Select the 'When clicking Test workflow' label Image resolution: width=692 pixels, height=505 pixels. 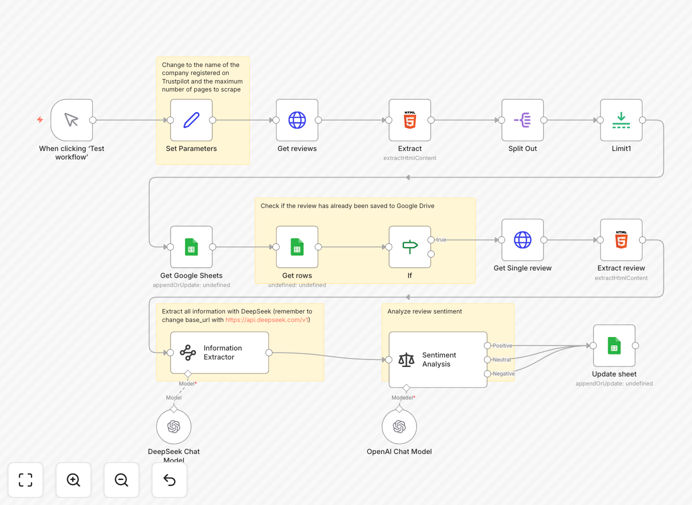click(71, 153)
